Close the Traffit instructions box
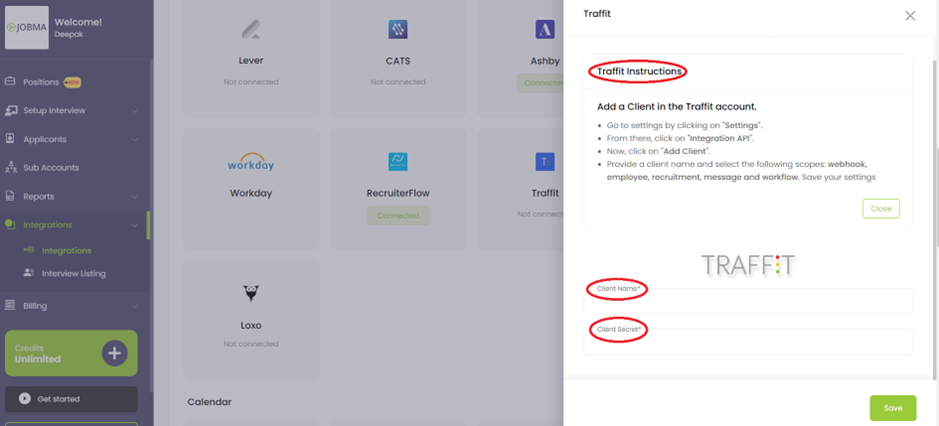Image resolution: width=939 pixels, height=426 pixels. 881,209
